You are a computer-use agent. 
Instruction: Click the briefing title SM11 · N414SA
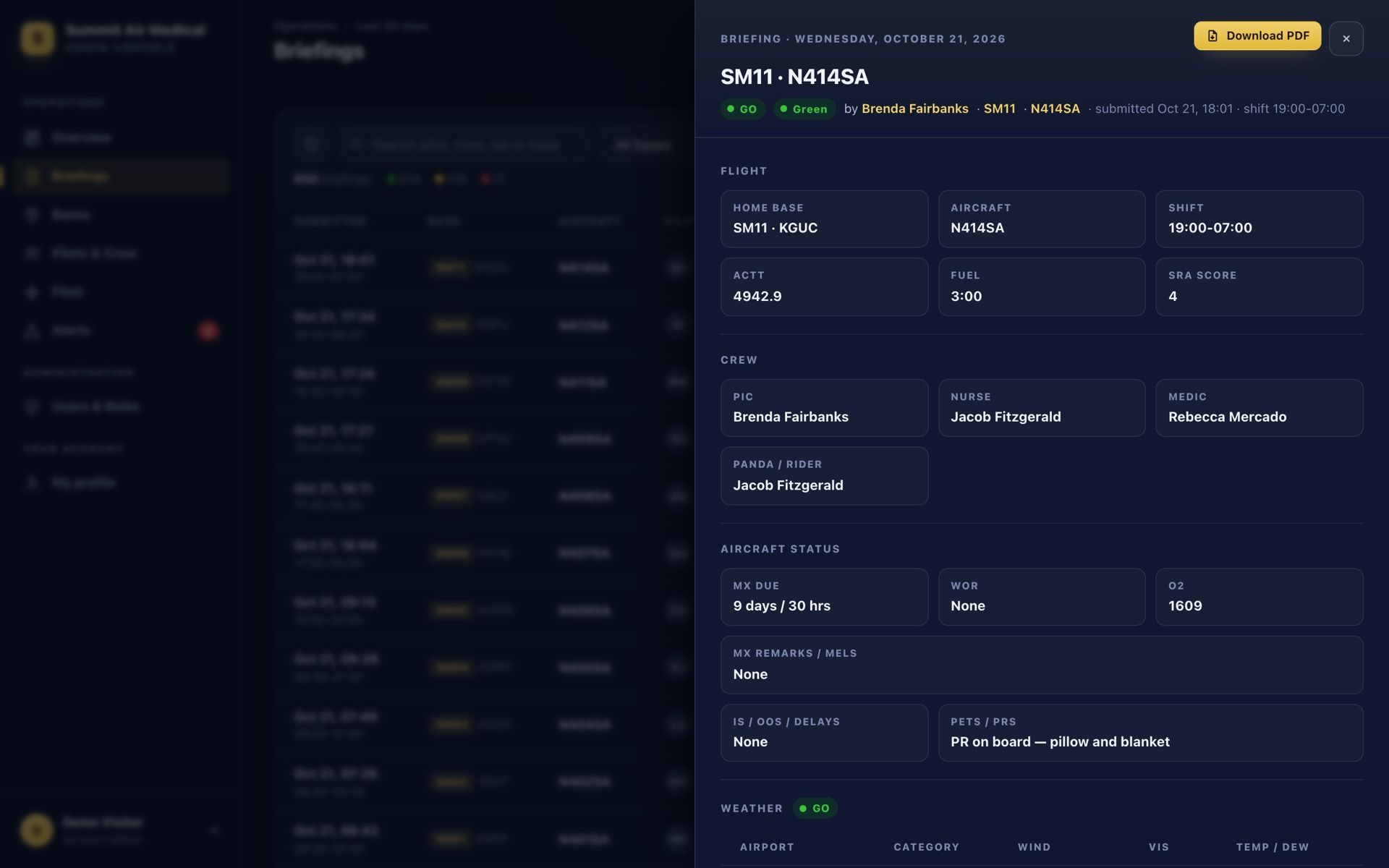tap(794, 76)
